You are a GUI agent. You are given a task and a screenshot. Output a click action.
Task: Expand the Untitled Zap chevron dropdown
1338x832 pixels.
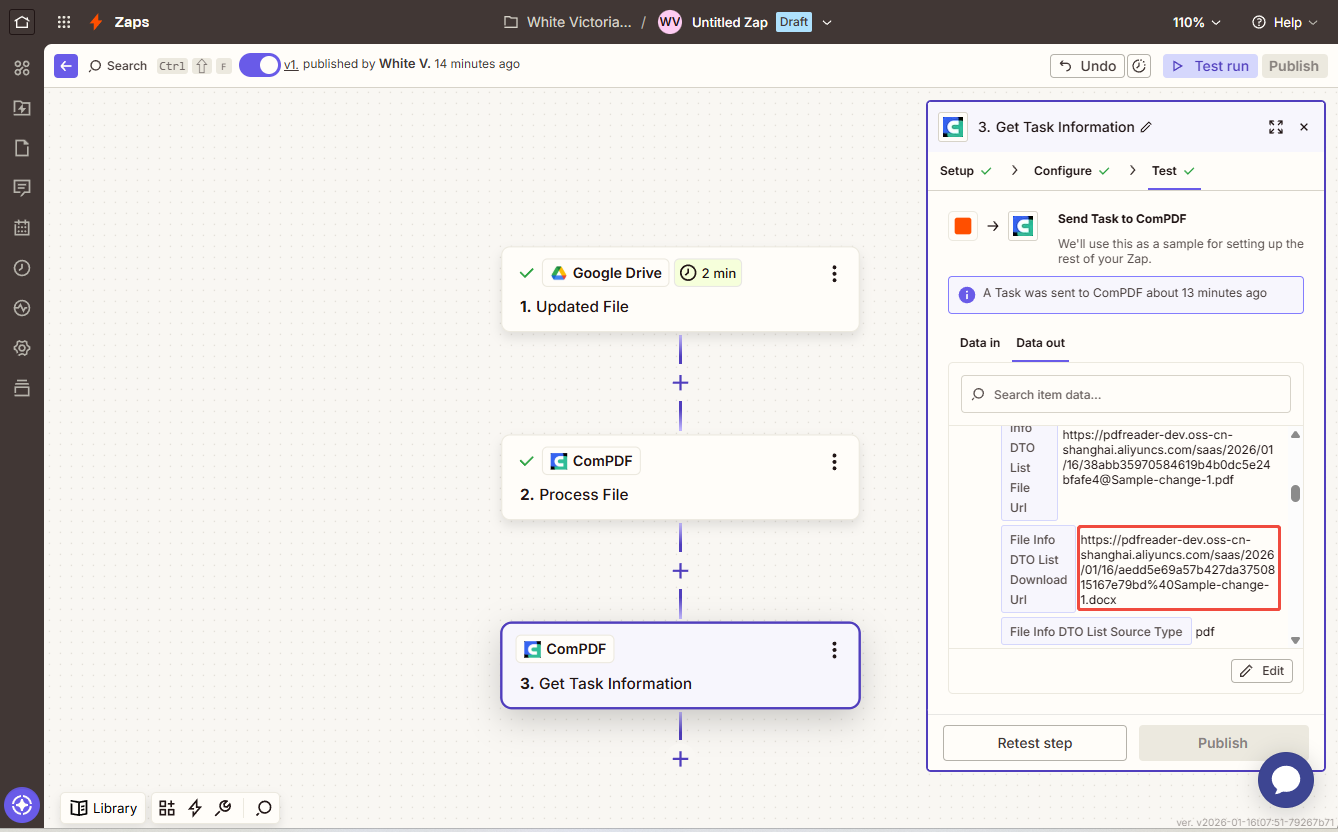click(828, 21)
